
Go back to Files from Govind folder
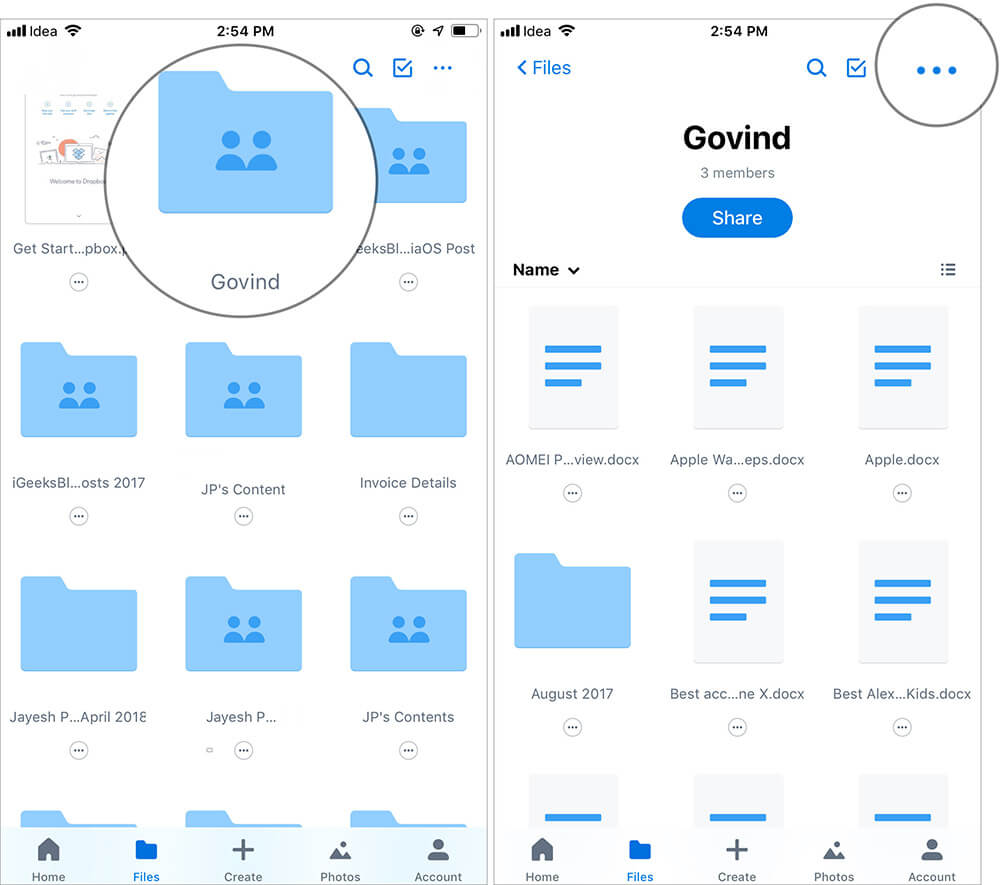[x=543, y=68]
